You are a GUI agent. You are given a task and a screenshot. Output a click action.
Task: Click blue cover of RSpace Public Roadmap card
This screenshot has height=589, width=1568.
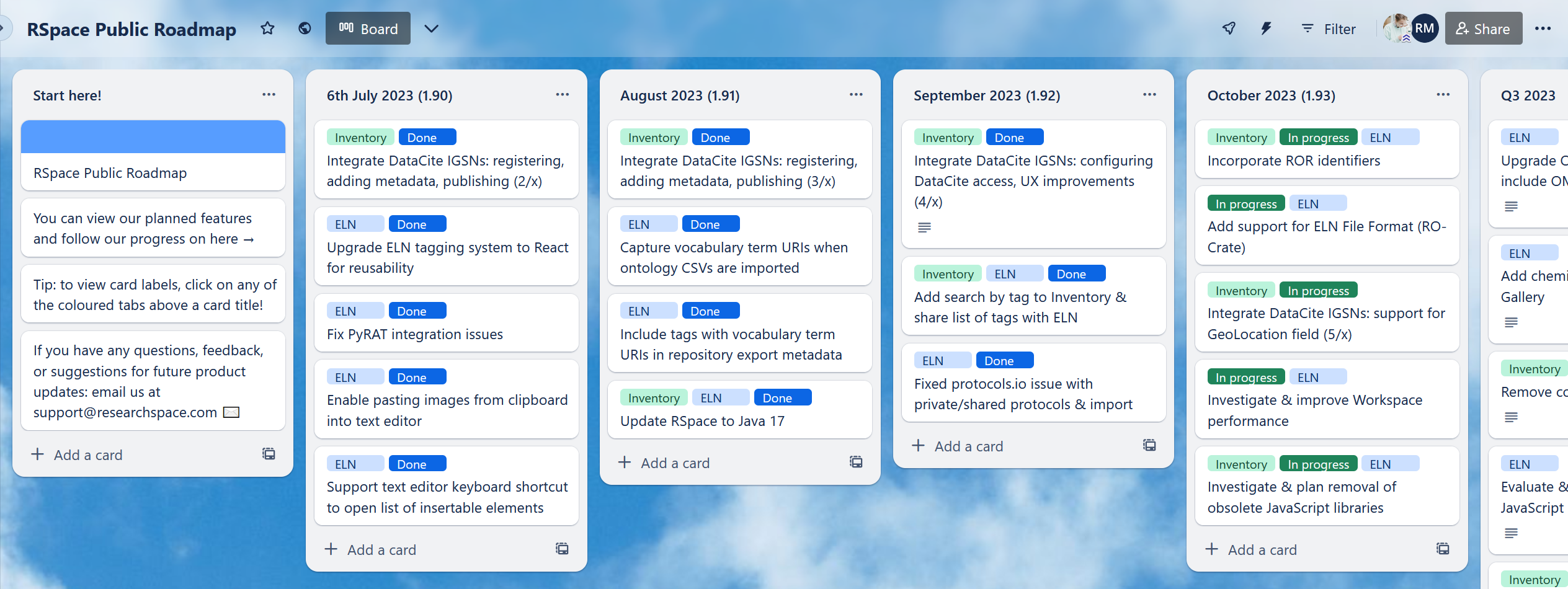pos(153,136)
